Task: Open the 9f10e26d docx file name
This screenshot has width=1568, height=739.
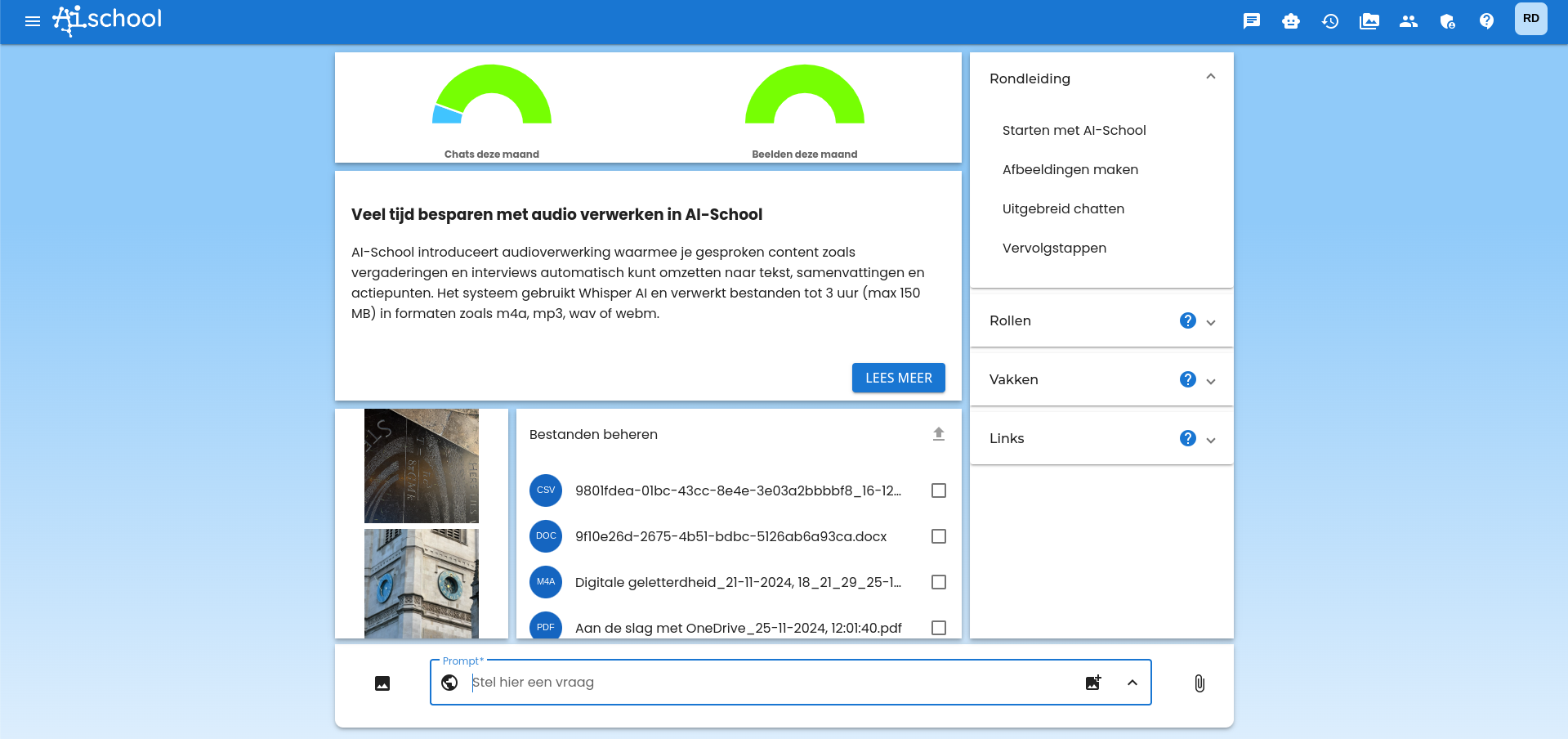Action: (x=730, y=536)
